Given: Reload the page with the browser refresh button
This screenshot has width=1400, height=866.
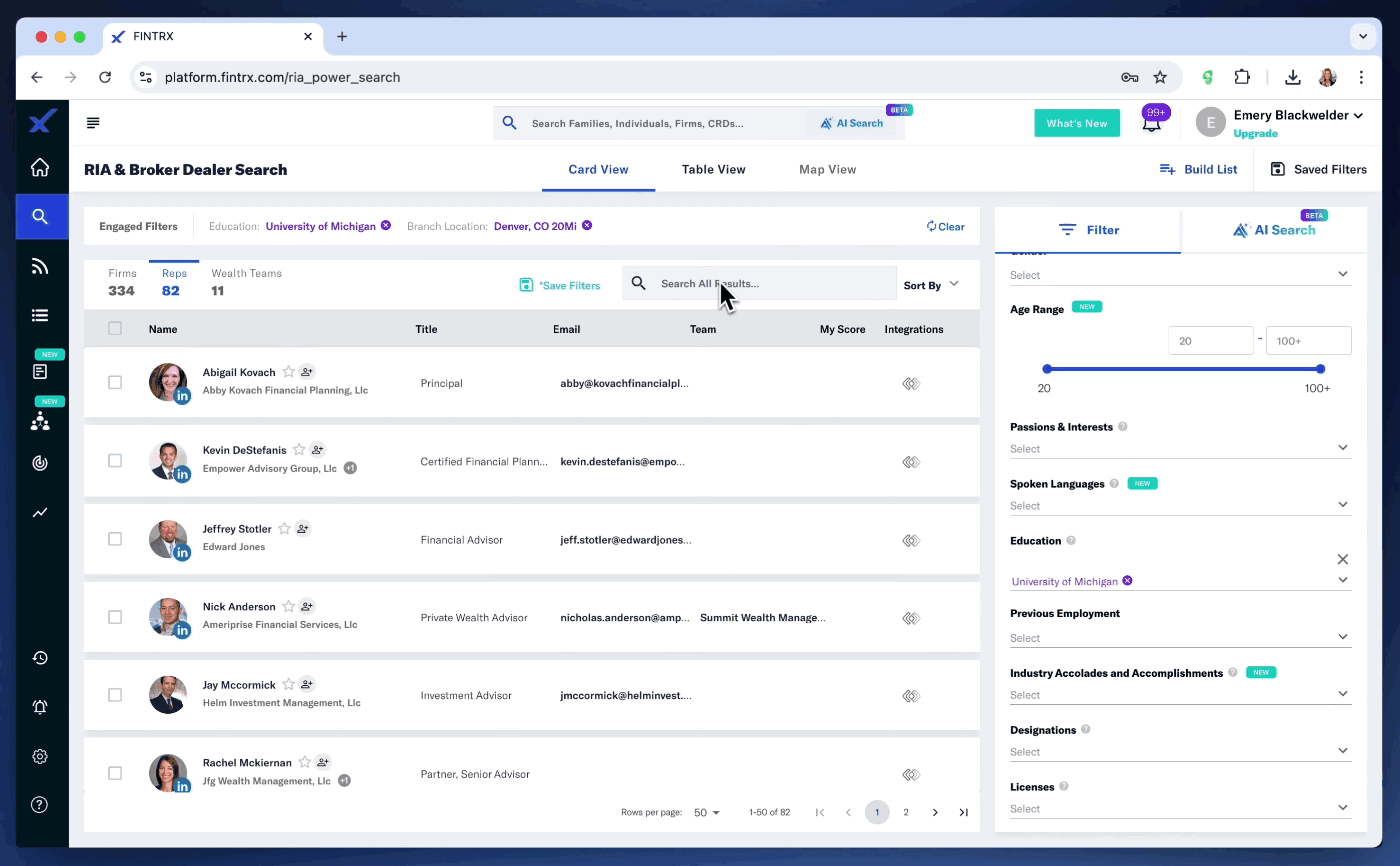Looking at the screenshot, I should tap(105, 77).
